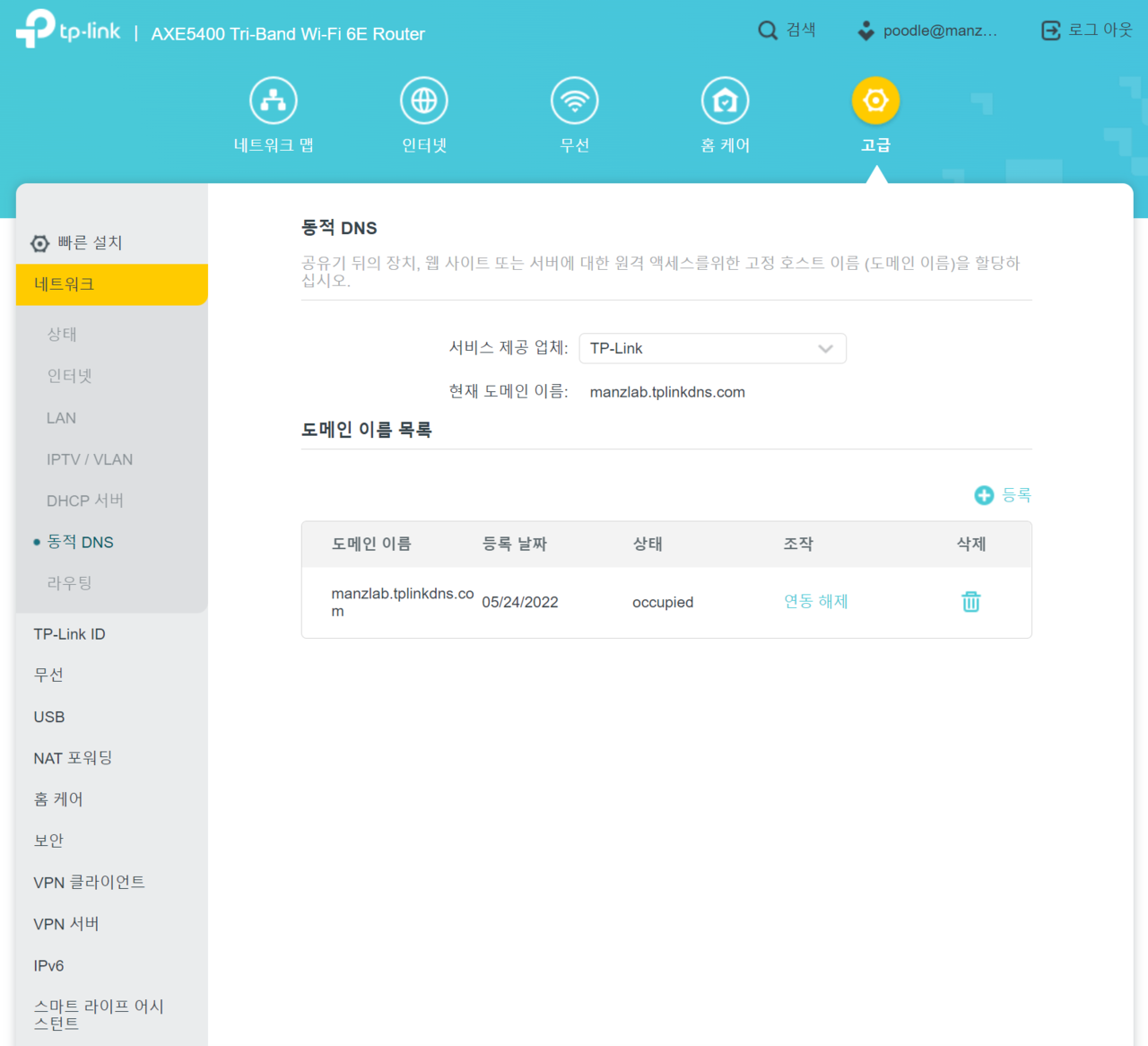Click the 연동 해제 unbind link

(815, 601)
